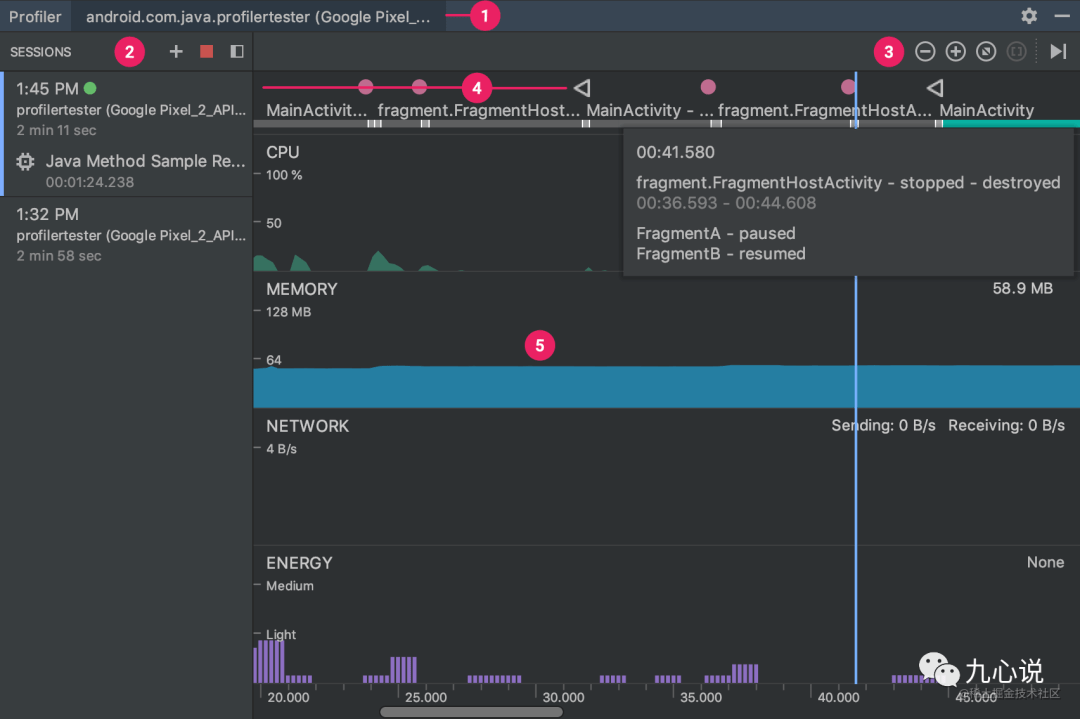Click the 'fragment.FragmentHostA...' activity label

click(824, 110)
